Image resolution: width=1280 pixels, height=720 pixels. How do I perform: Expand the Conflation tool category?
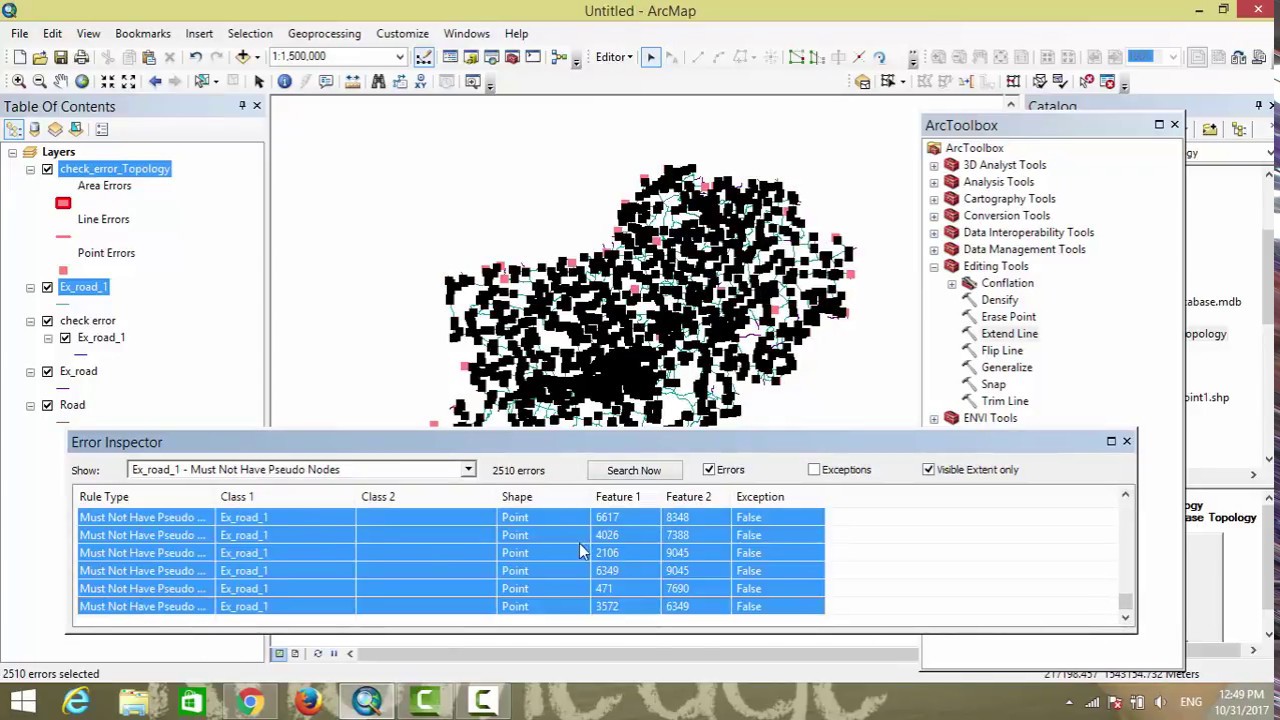[x=951, y=283]
